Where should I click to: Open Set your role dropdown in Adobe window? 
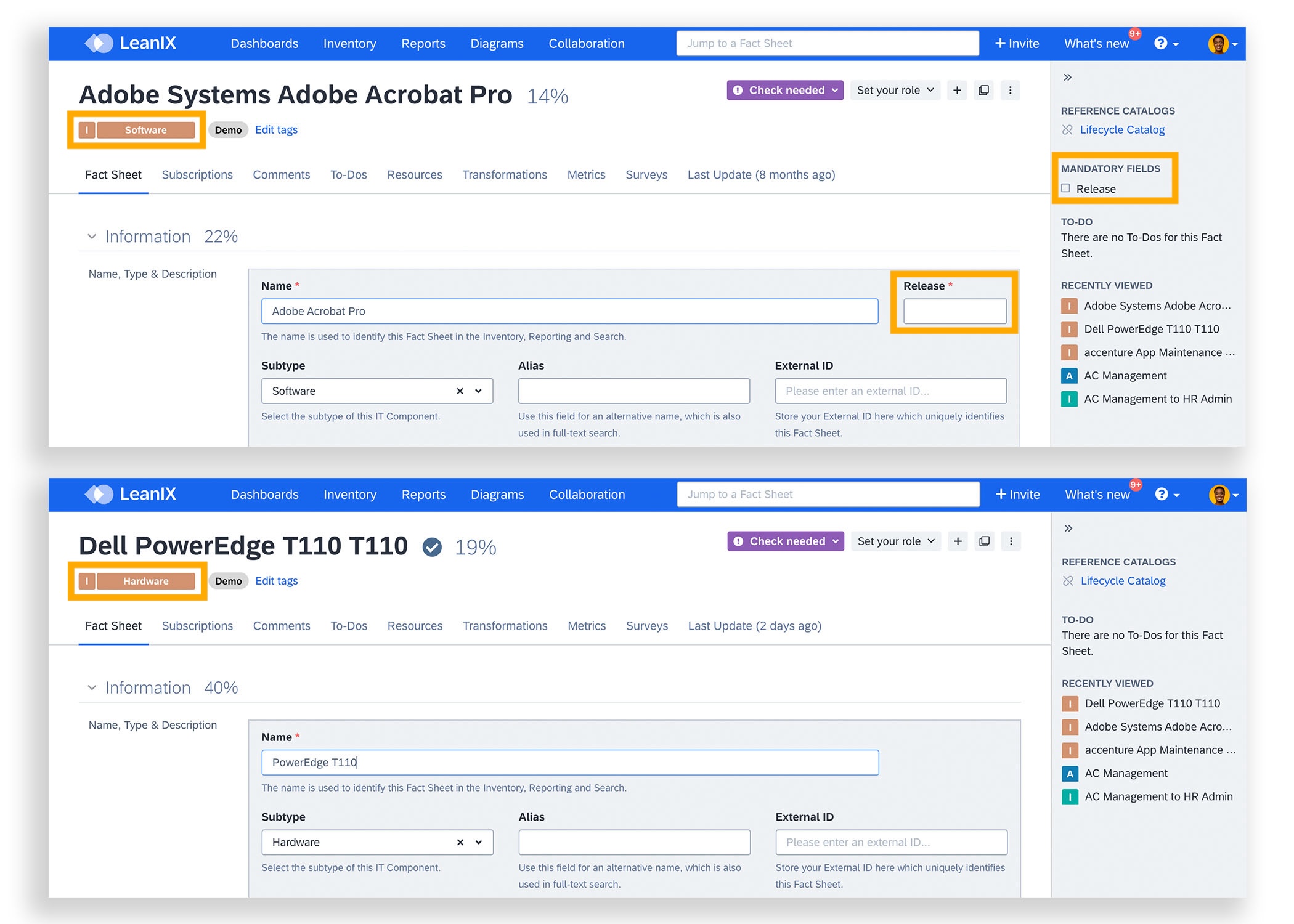895,91
